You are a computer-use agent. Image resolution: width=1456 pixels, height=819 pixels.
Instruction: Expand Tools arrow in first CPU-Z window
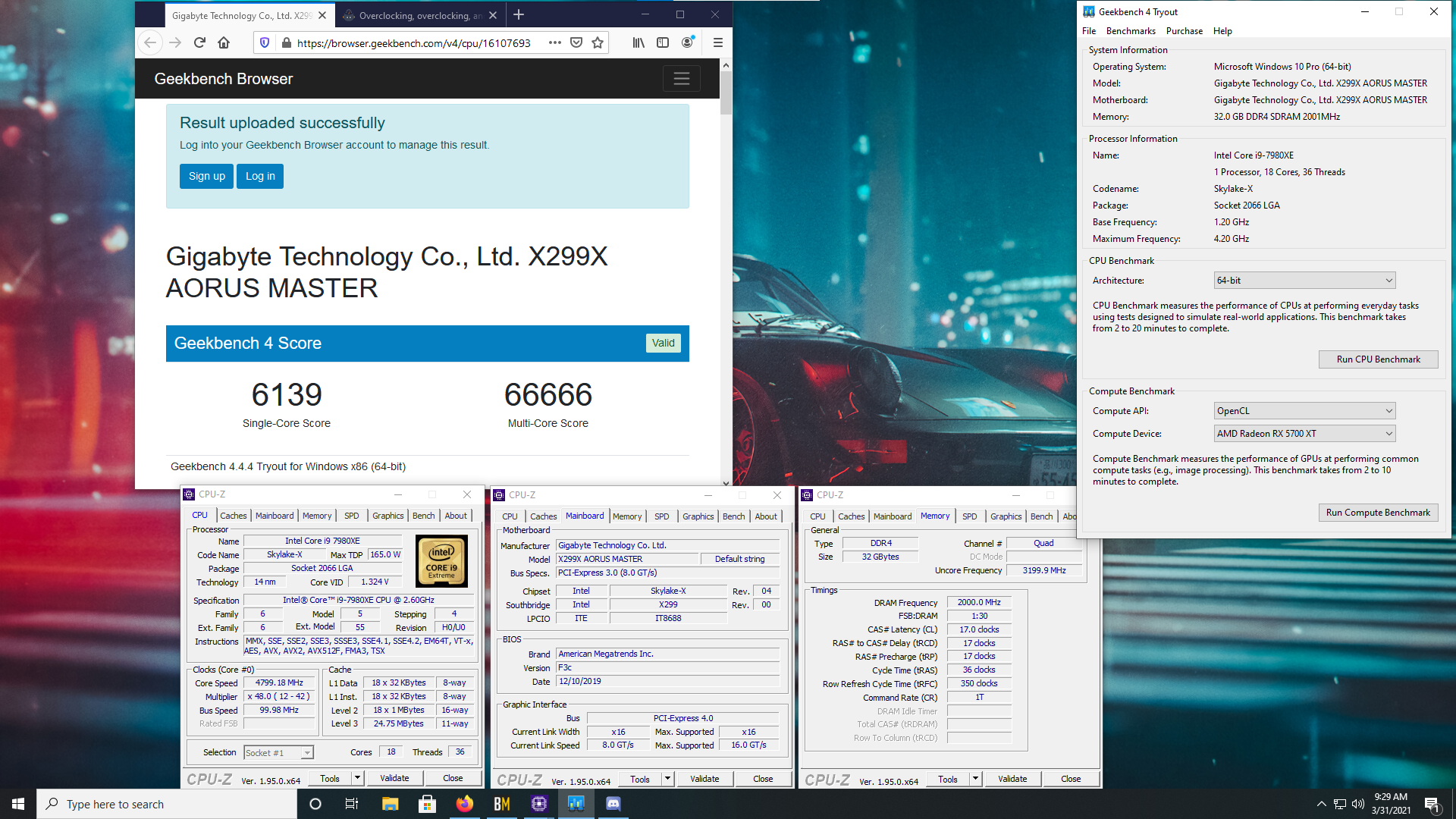coord(358,778)
